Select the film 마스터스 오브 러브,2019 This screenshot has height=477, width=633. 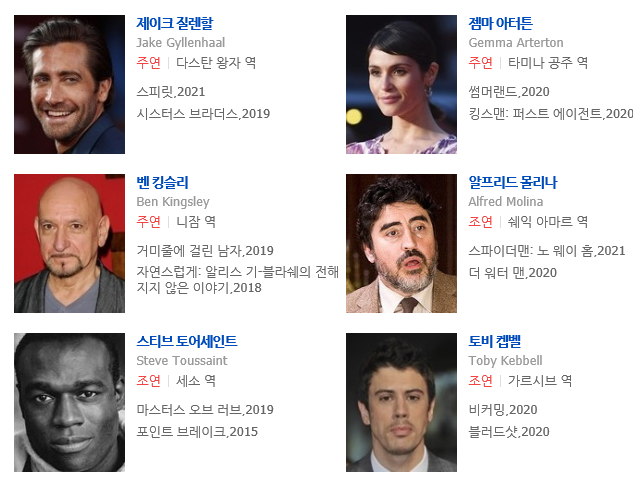205,410
